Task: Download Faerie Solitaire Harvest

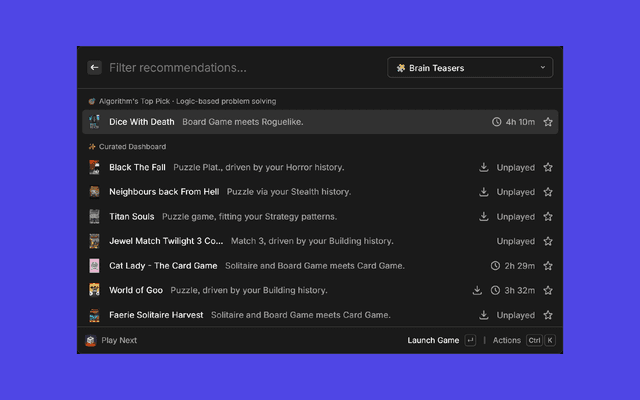Action: click(484, 315)
